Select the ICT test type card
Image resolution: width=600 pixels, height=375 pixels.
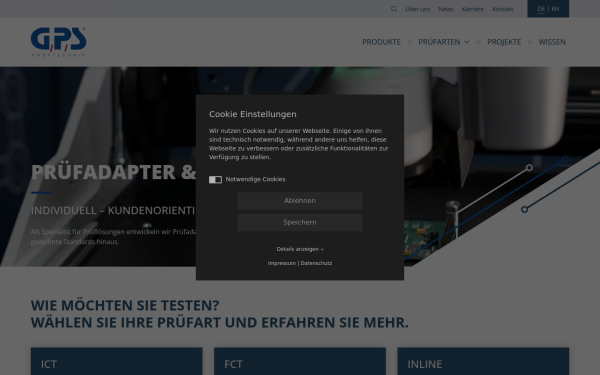pyautogui.click(x=117, y=361)
